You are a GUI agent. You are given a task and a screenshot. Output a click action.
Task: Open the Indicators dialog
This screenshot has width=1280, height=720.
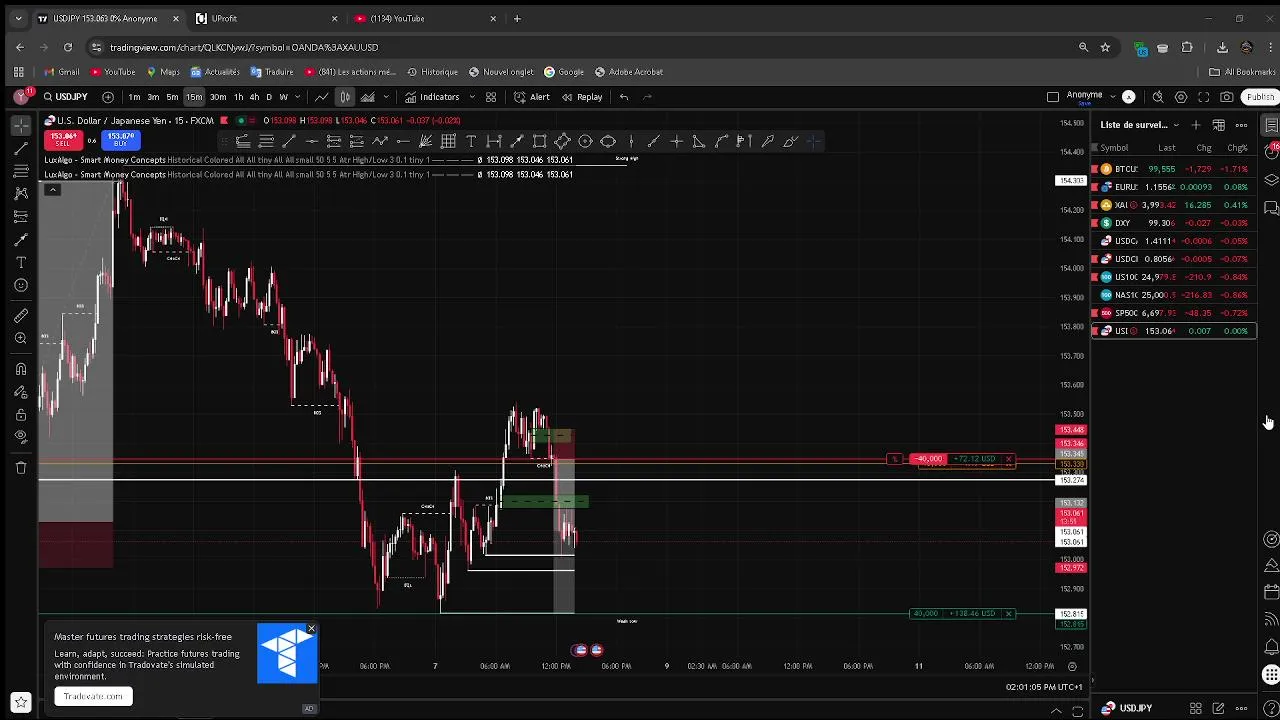[432, 97]
